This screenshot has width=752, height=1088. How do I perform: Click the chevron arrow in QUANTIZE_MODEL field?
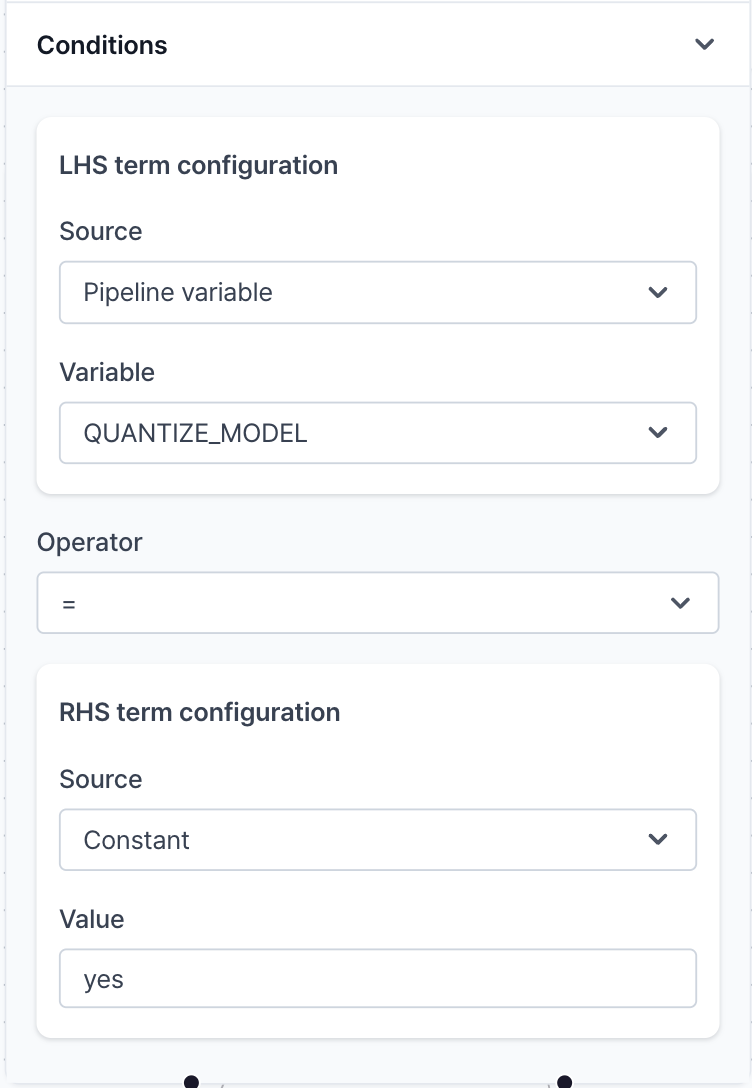[658, 433]
